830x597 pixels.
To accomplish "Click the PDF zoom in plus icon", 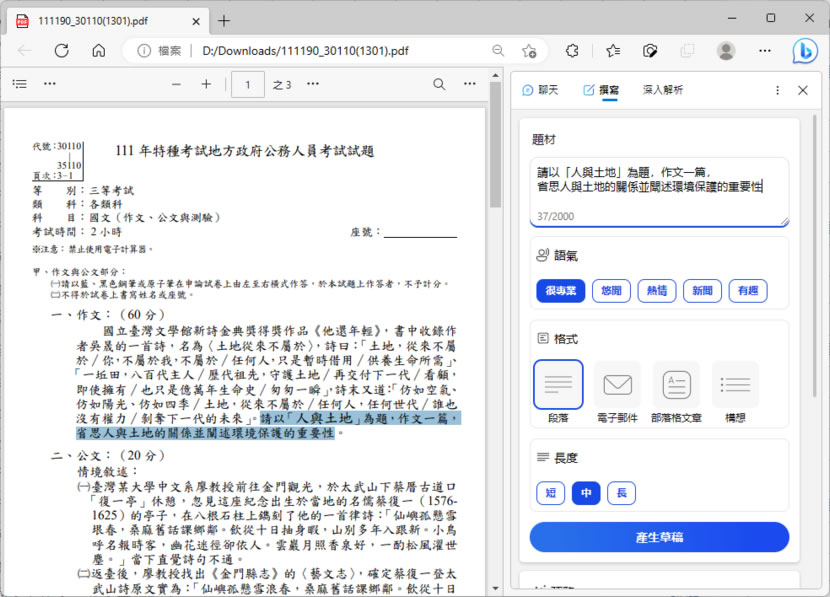I will point(206,85).
